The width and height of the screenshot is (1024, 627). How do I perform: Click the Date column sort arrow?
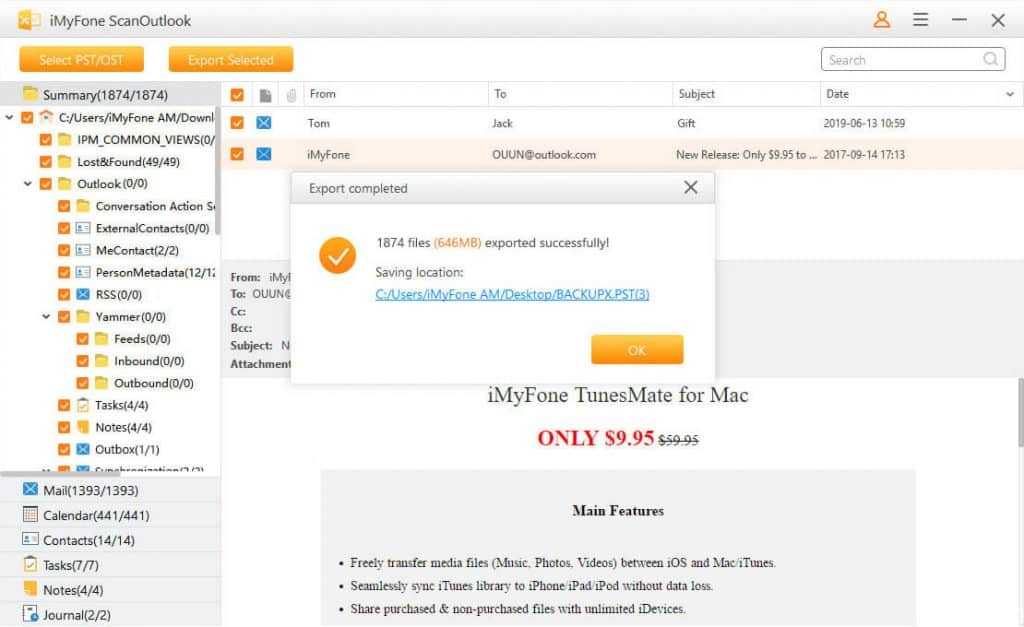click(1009, 95)
